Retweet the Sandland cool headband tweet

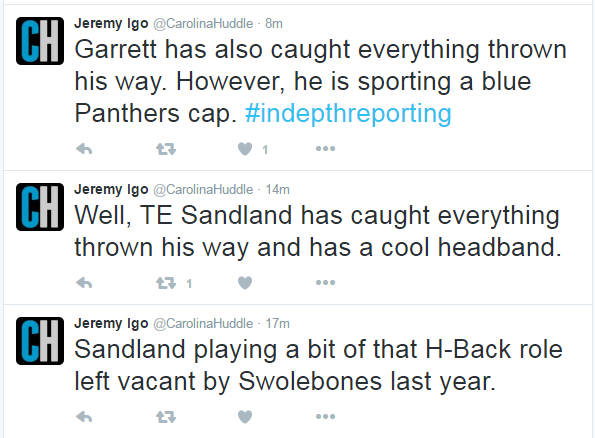pyautogui.click(x=166, y=283)
